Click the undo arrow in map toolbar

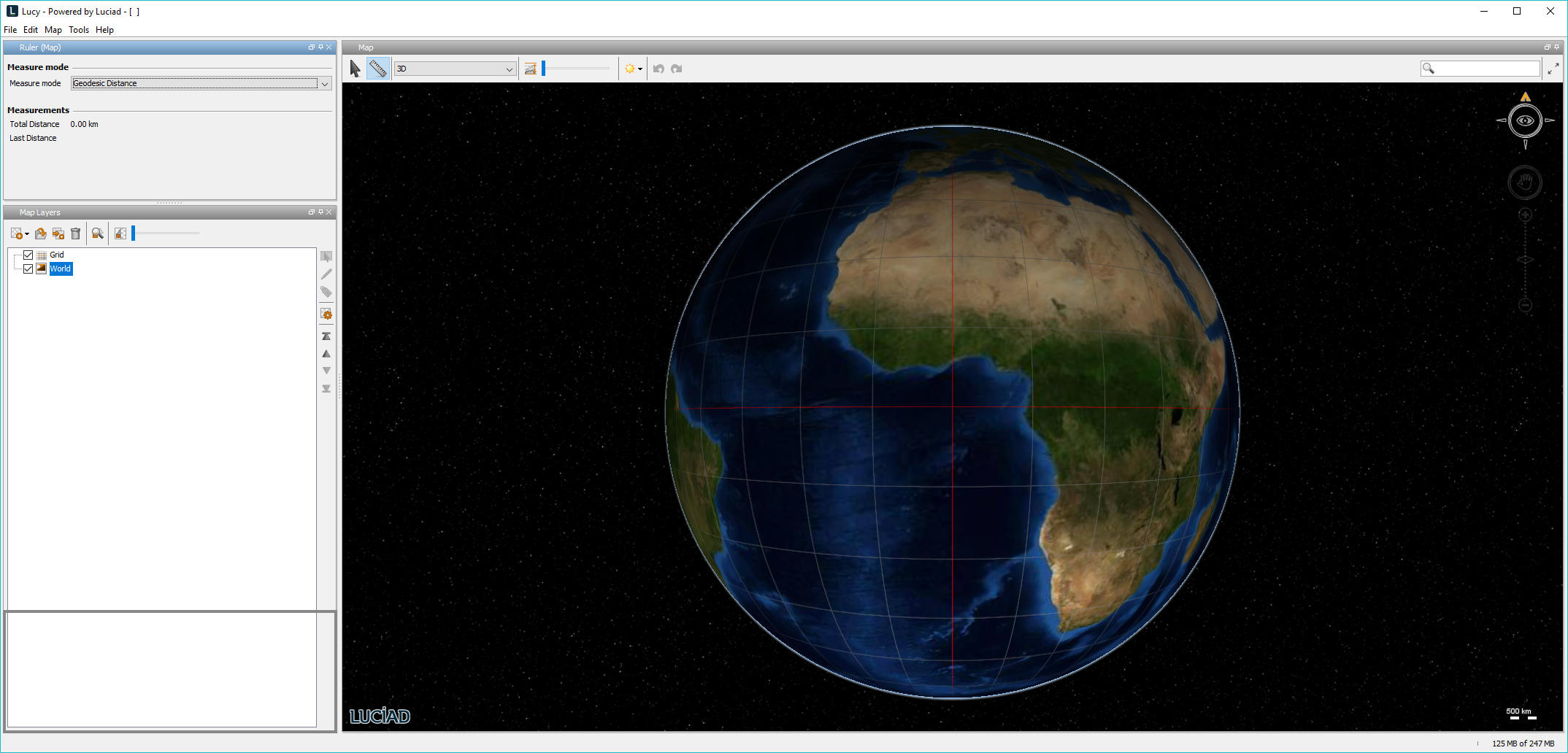[658, 69]
